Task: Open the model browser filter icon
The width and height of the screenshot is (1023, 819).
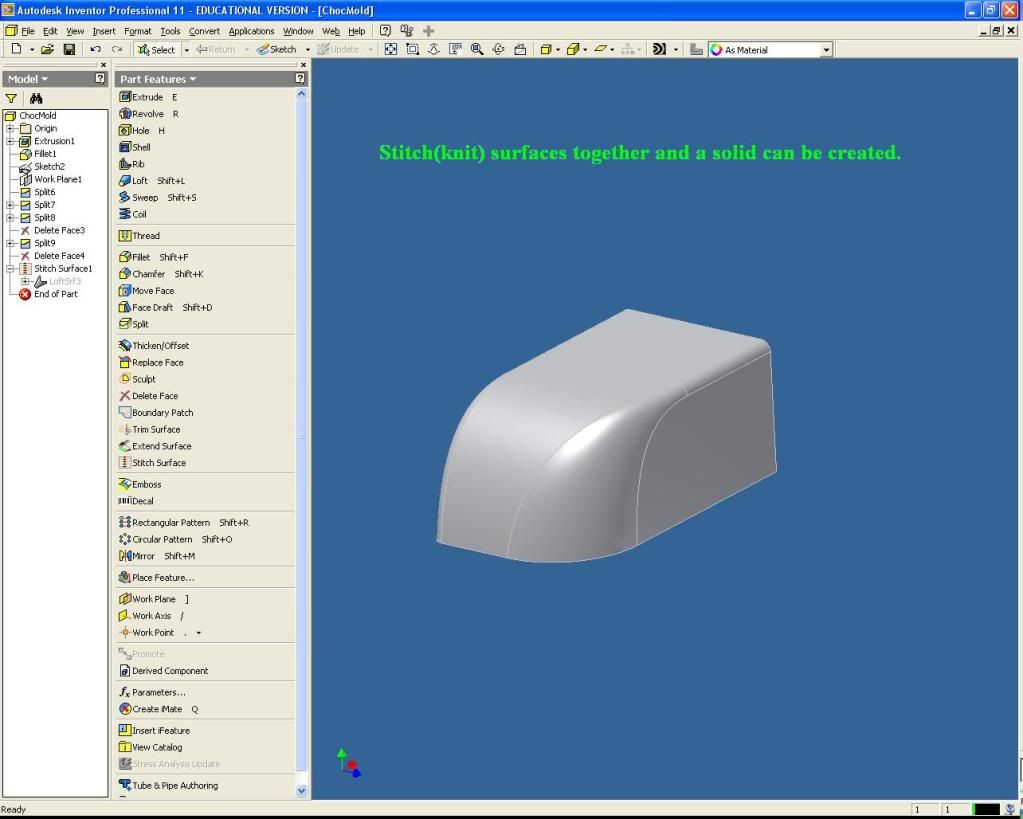Action: (x=12, y=98)
